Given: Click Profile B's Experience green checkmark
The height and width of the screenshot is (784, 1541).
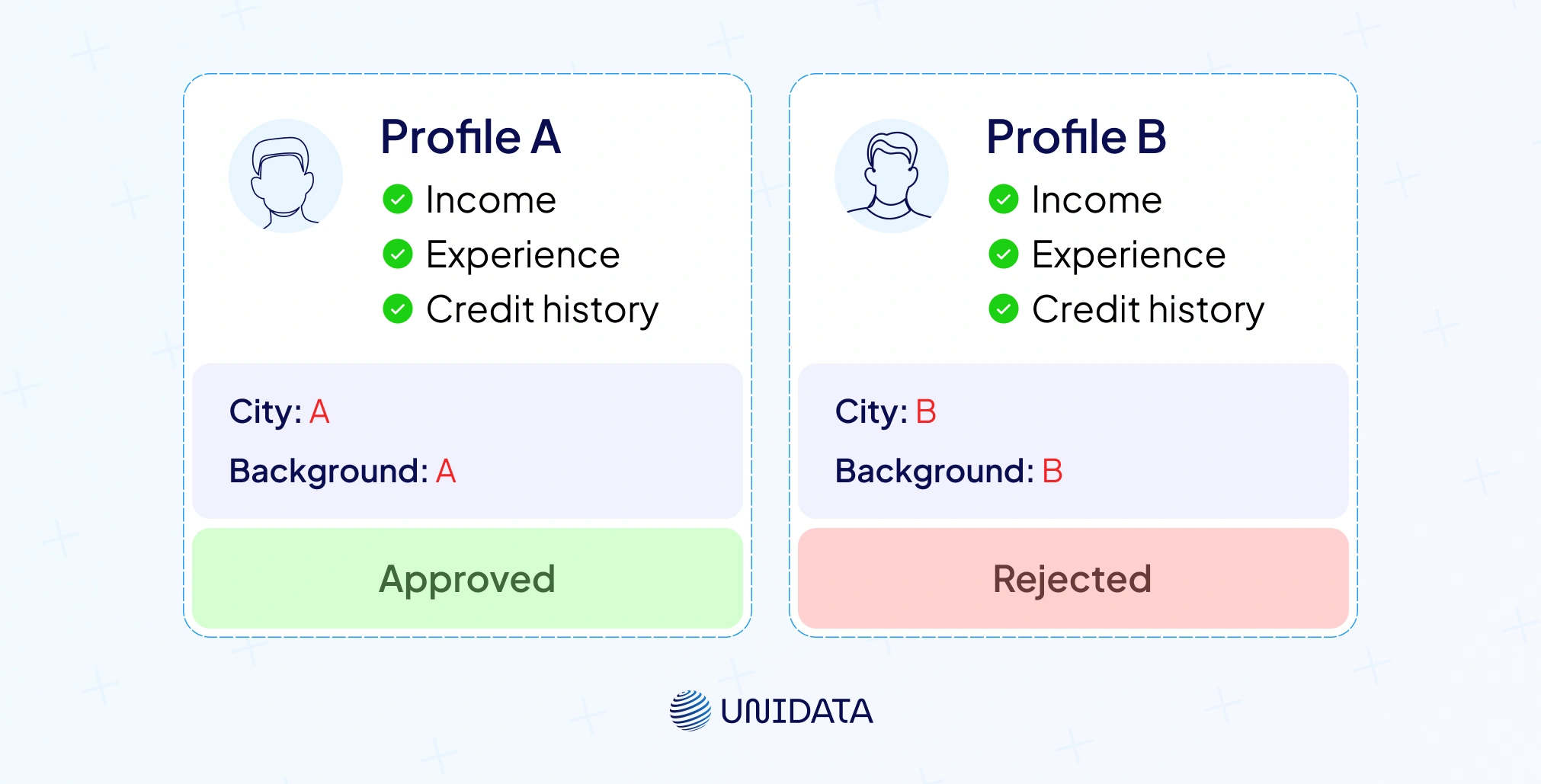Looking at the screenshot, I should [x=1004, y=254].
